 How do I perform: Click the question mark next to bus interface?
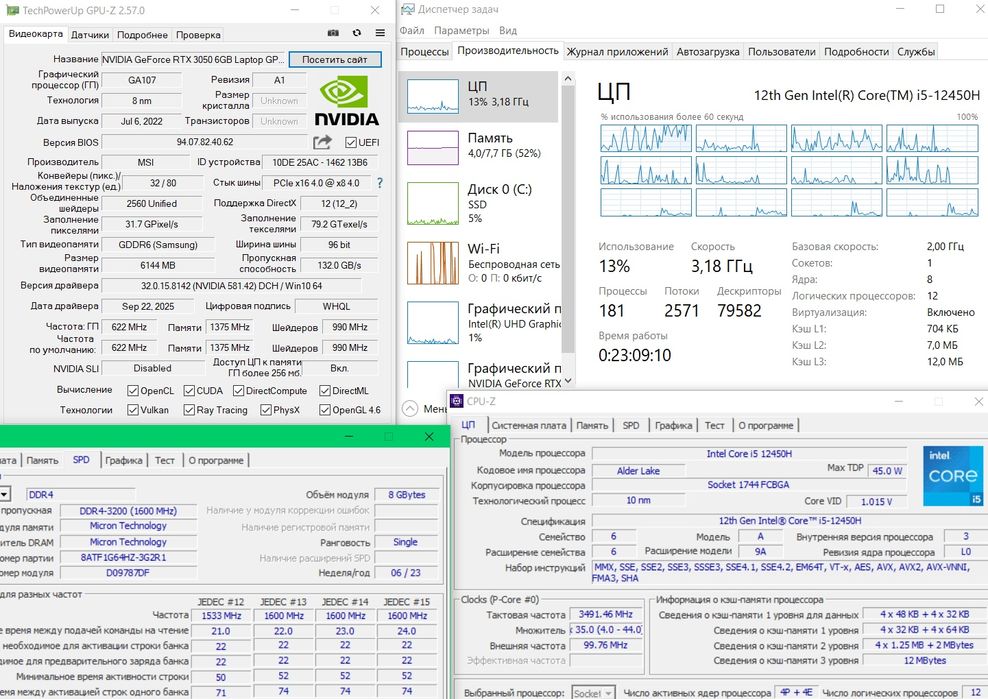click(x=379, y=183)
